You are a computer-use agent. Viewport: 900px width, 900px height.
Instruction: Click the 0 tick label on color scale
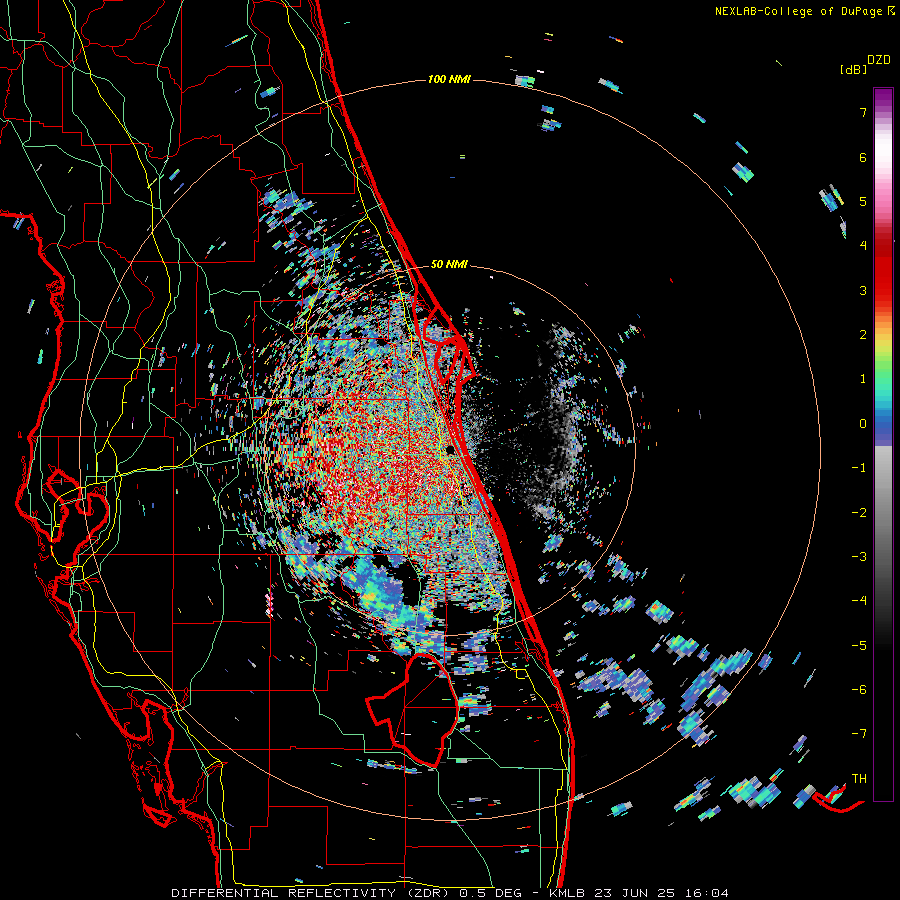pos(863,424)
